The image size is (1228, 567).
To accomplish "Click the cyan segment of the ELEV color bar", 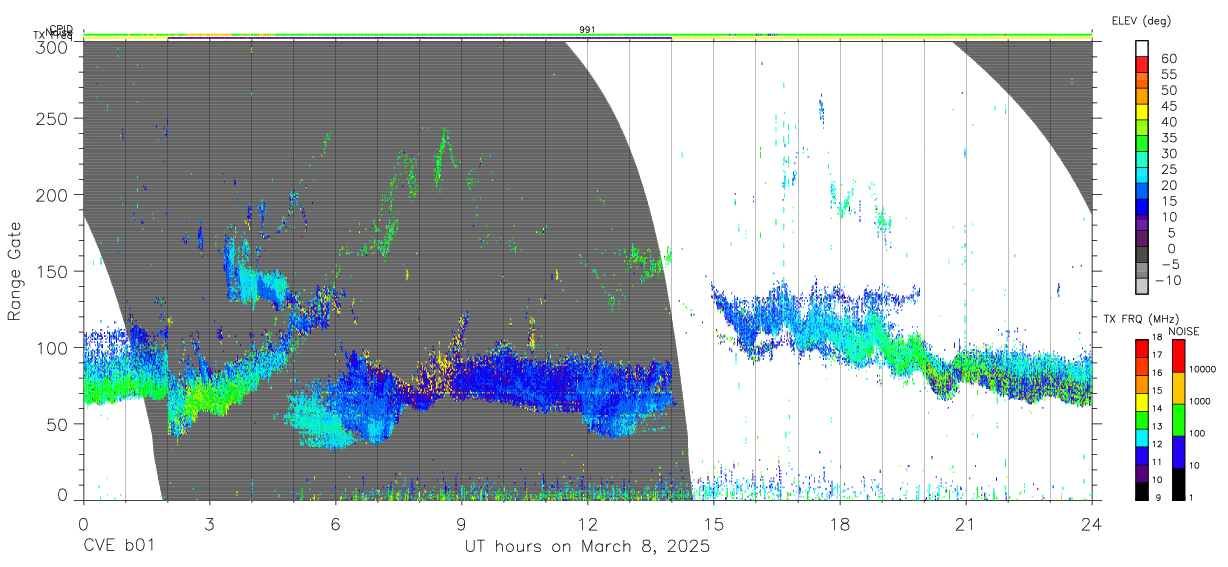I will point(1142,176).
